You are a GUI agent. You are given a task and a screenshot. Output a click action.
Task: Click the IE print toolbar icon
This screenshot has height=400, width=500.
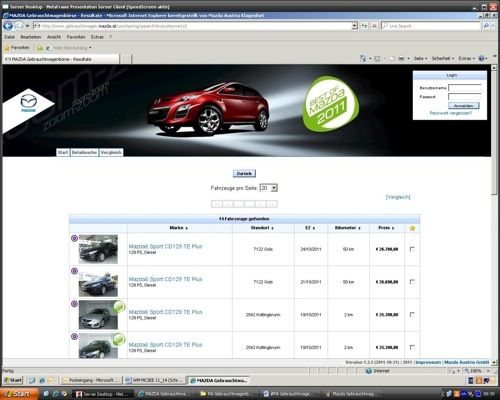coord(401,59)
